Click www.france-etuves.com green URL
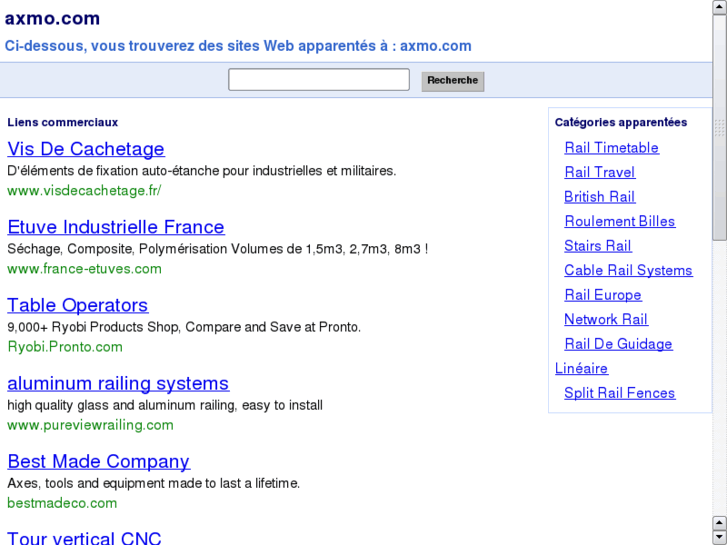 (x=84, y=269)
